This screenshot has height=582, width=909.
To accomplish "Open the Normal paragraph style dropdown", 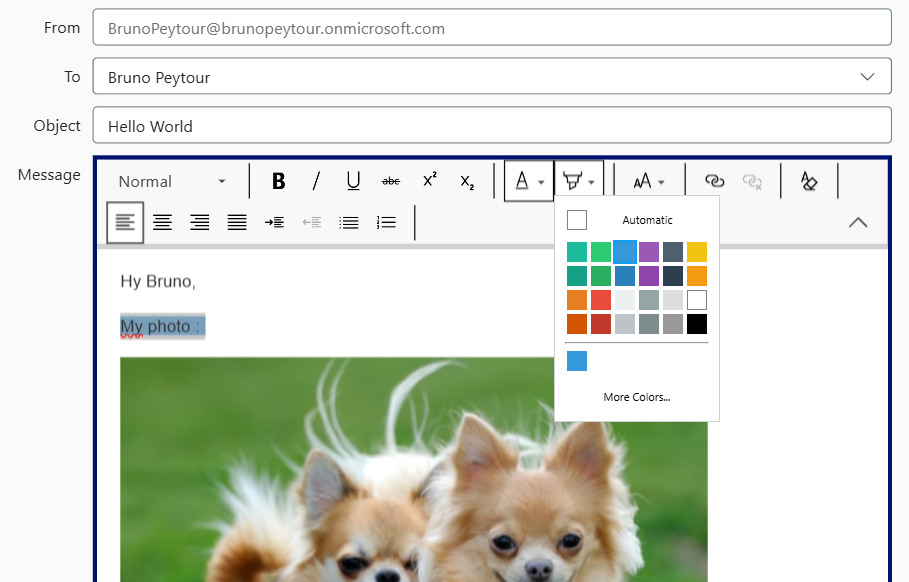I will tap(172, 181).
